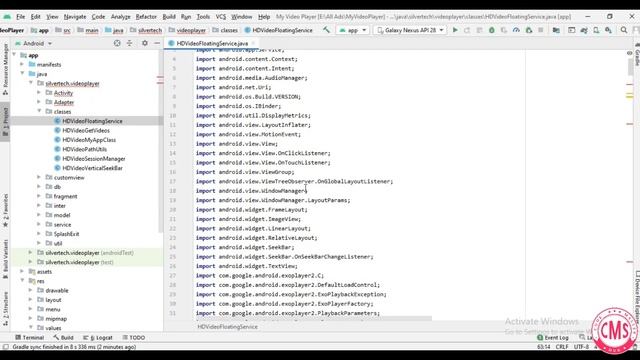The image size is (640, 360).
Task: Click the CRLF line separator in status bar
Action: pos(562,347)
